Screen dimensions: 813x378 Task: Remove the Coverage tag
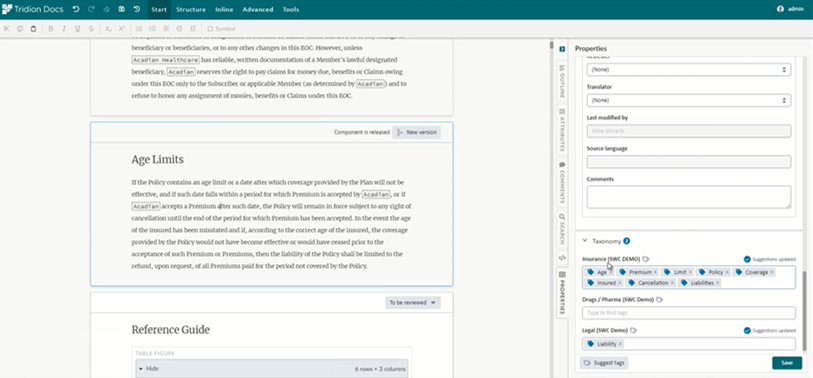click(x=772, y=272)
